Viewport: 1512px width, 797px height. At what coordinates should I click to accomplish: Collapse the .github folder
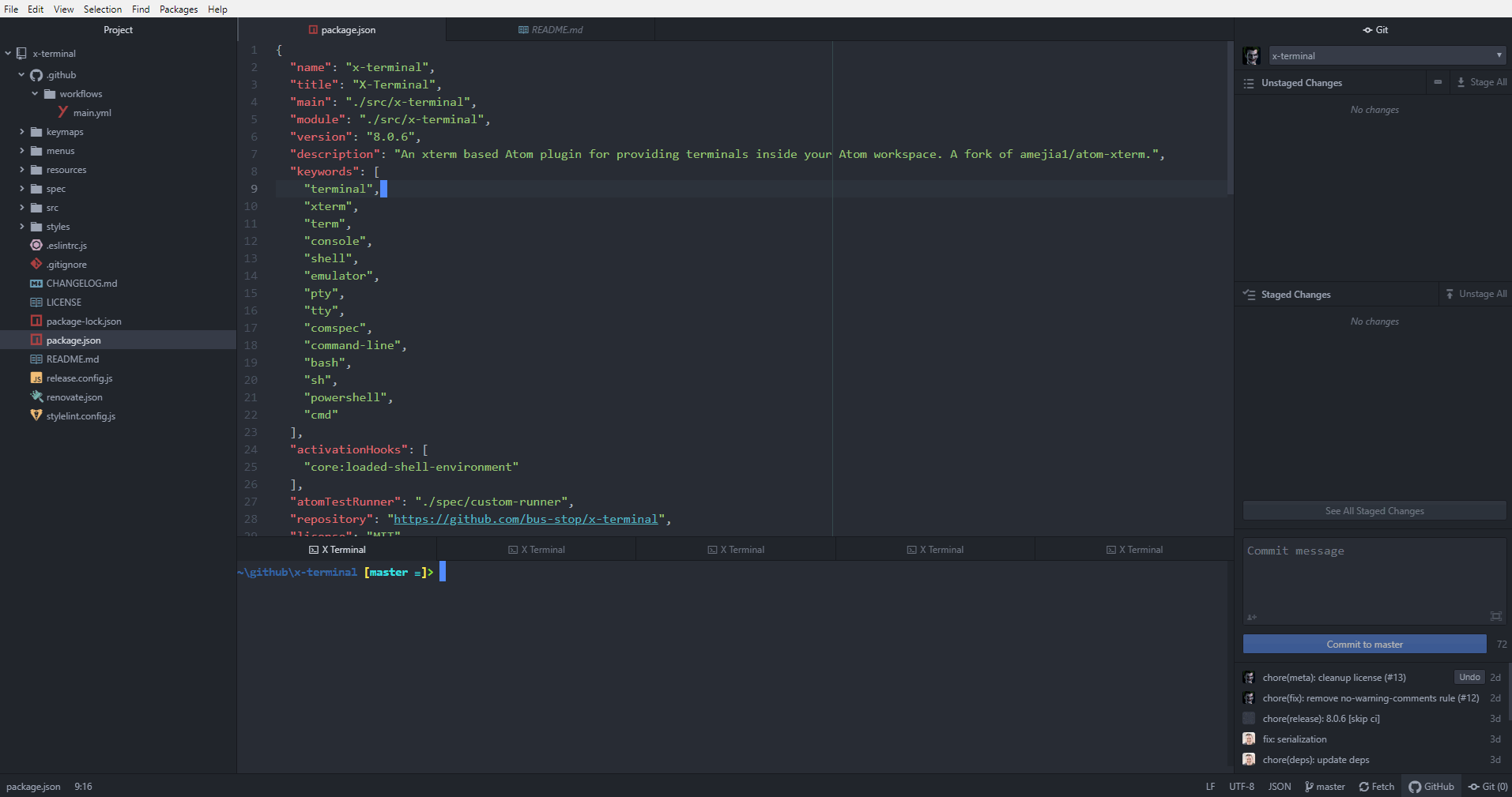click(x=21, y=75)
